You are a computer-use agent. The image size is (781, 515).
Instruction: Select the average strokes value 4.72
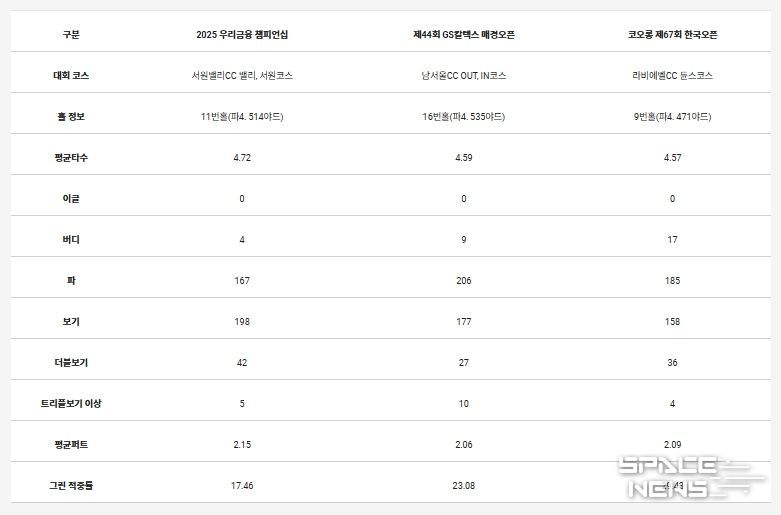point(242,158)
